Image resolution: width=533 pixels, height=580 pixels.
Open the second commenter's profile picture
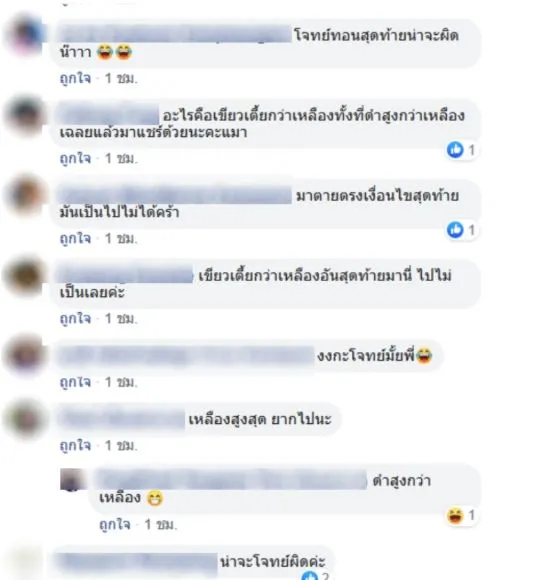point(25,116)
